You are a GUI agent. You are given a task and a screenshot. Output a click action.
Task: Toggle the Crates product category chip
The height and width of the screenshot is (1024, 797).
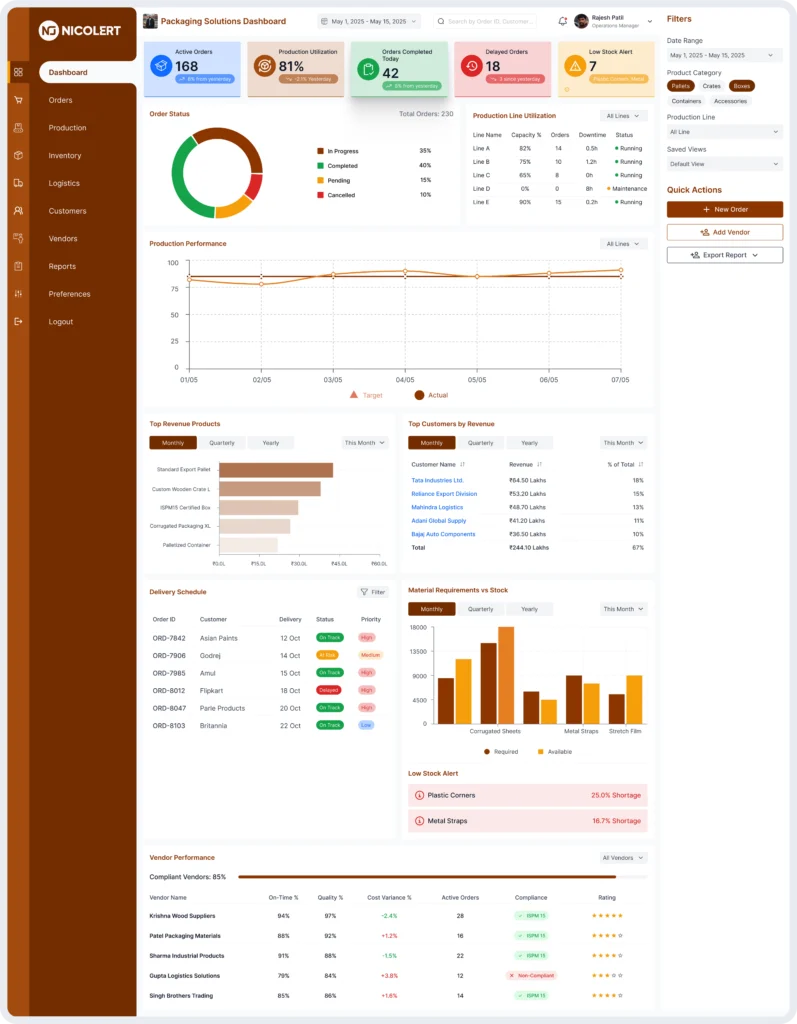coord(711,86)
